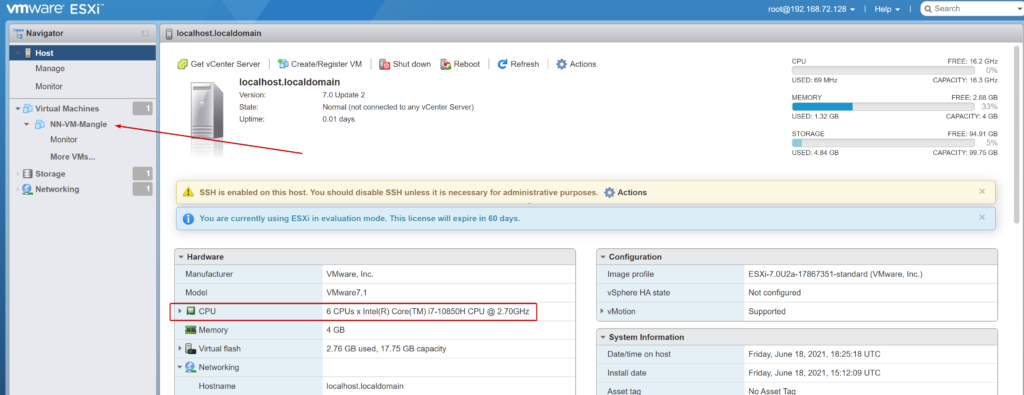The image size is (1024, 395).
Task: Click the Actions gear icon in toolbar
Action: [561, 64]
